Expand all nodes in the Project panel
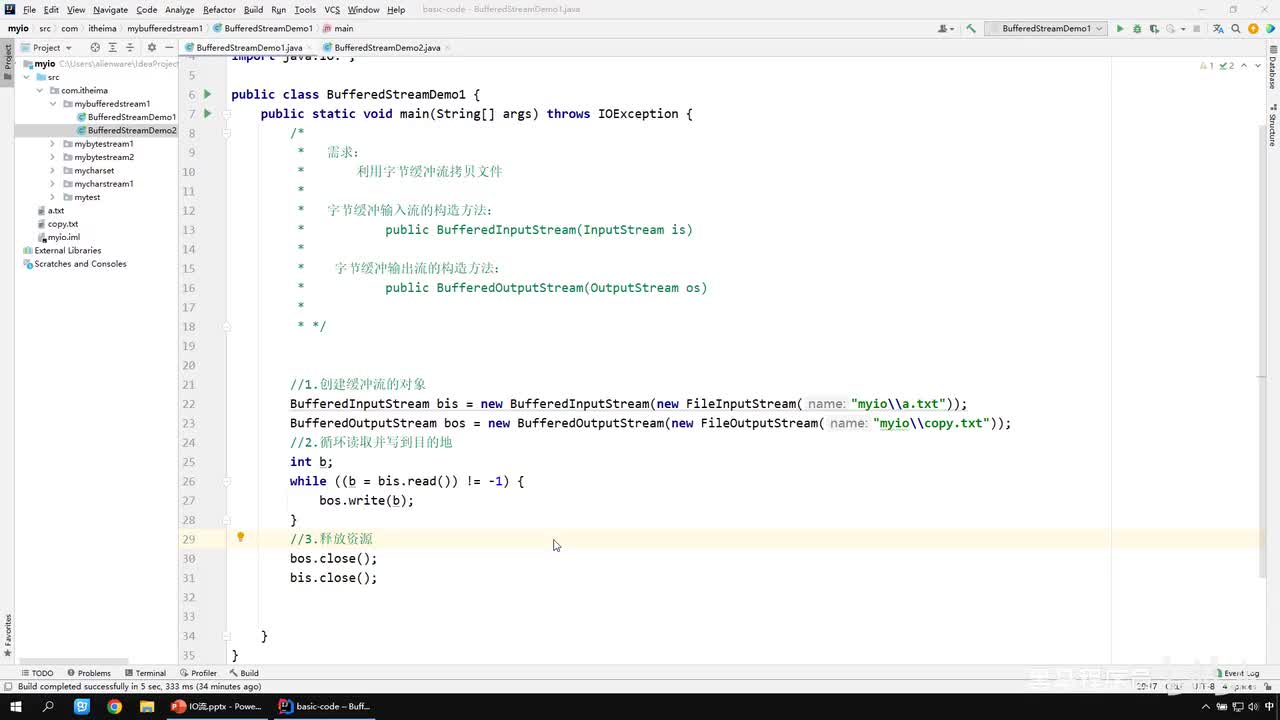The width and height of the screenshot is (1280, 720). tap(113, 47)
